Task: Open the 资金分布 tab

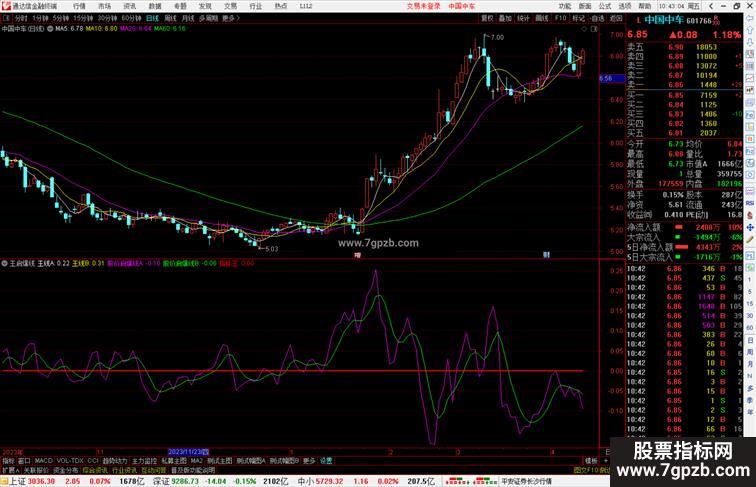Action: click(66, 470)
